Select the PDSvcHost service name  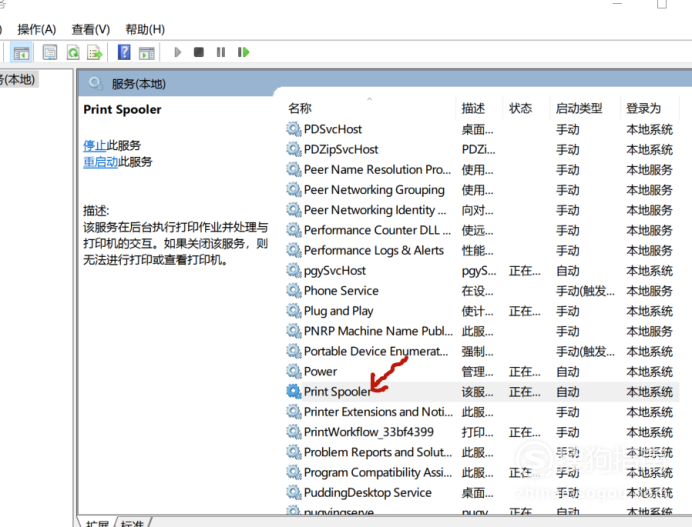click(x=333, y=129)
